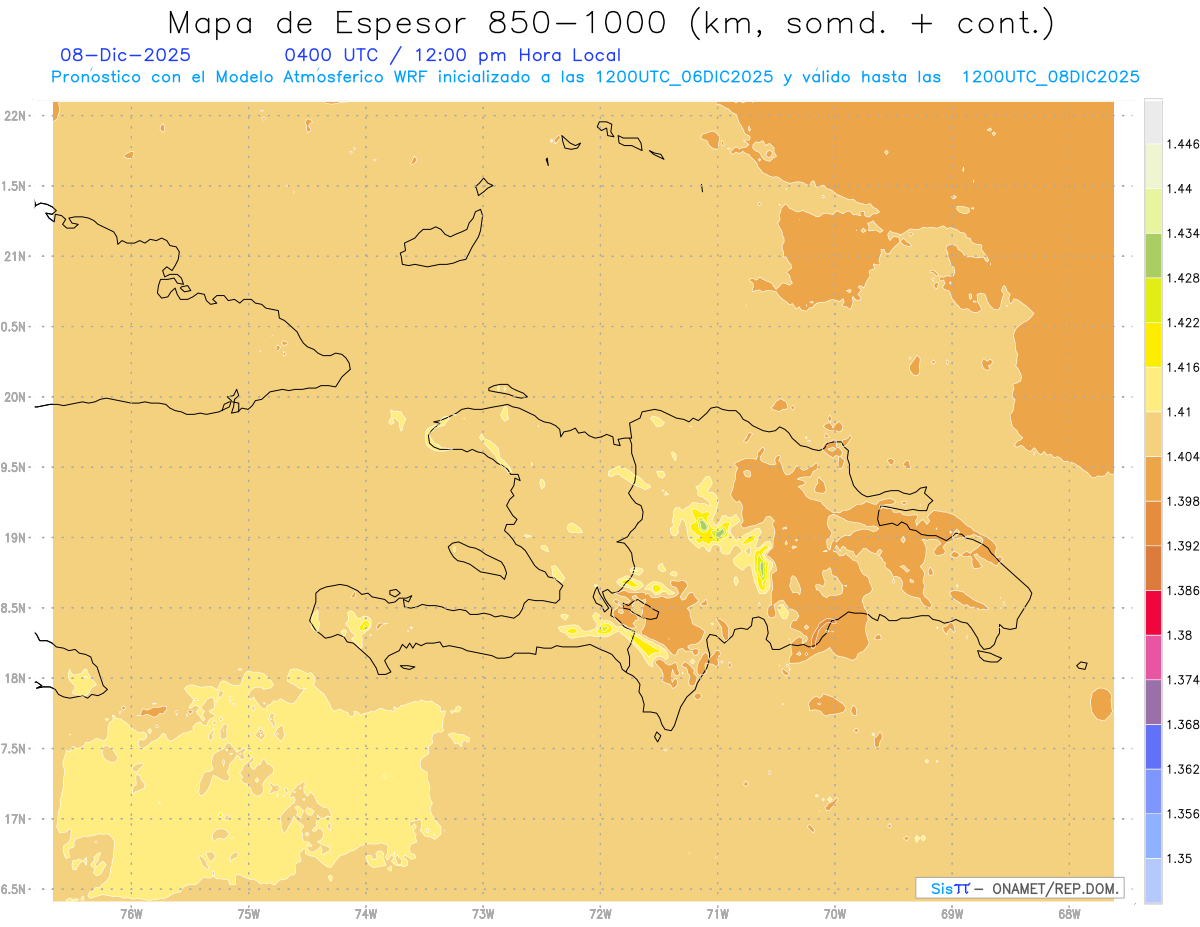This screenshot has width=1200, height=927.
Task: Click the longitude label '72W'
Action: [x=600, y=913]
